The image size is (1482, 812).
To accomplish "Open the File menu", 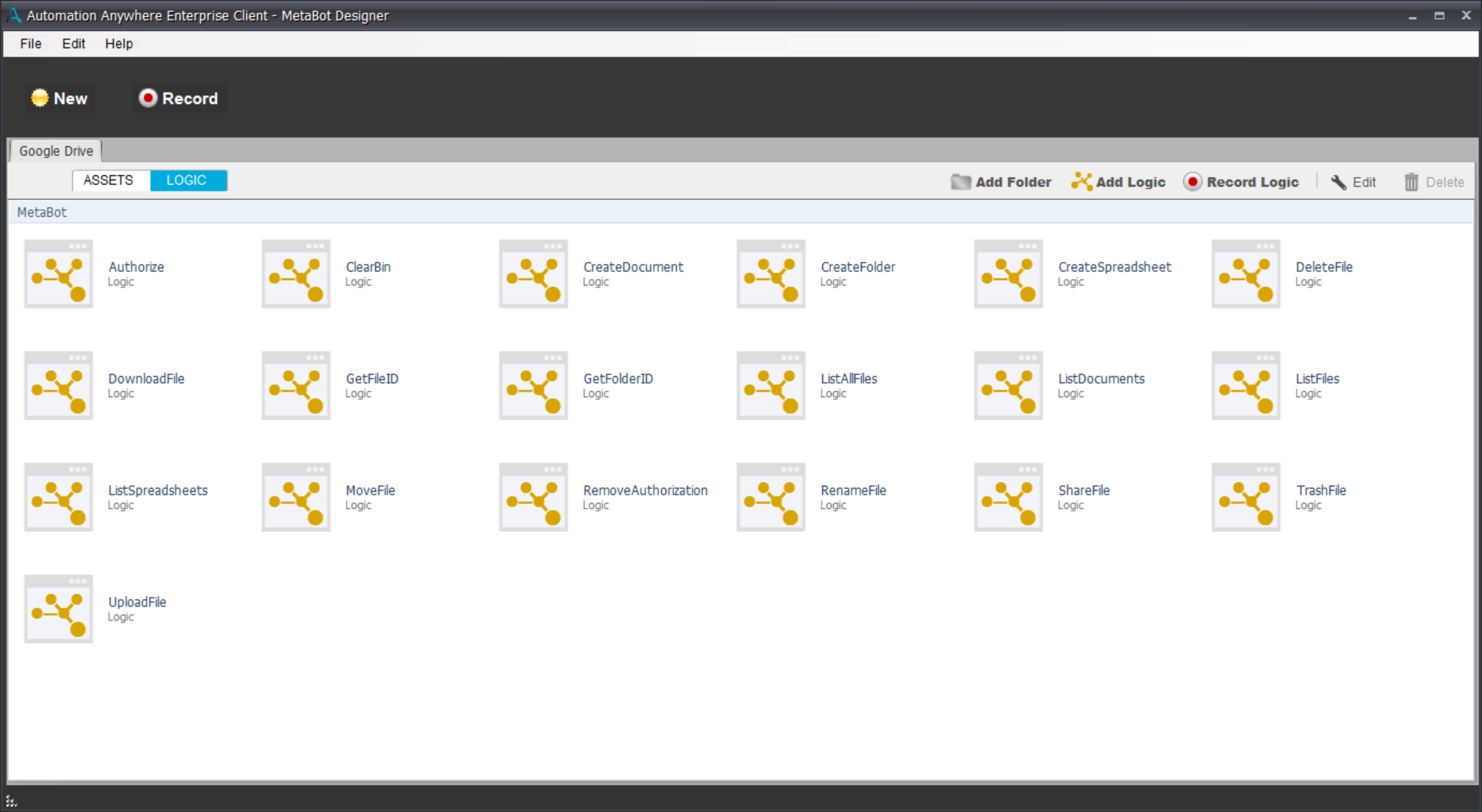I will (x=31, y=44).
